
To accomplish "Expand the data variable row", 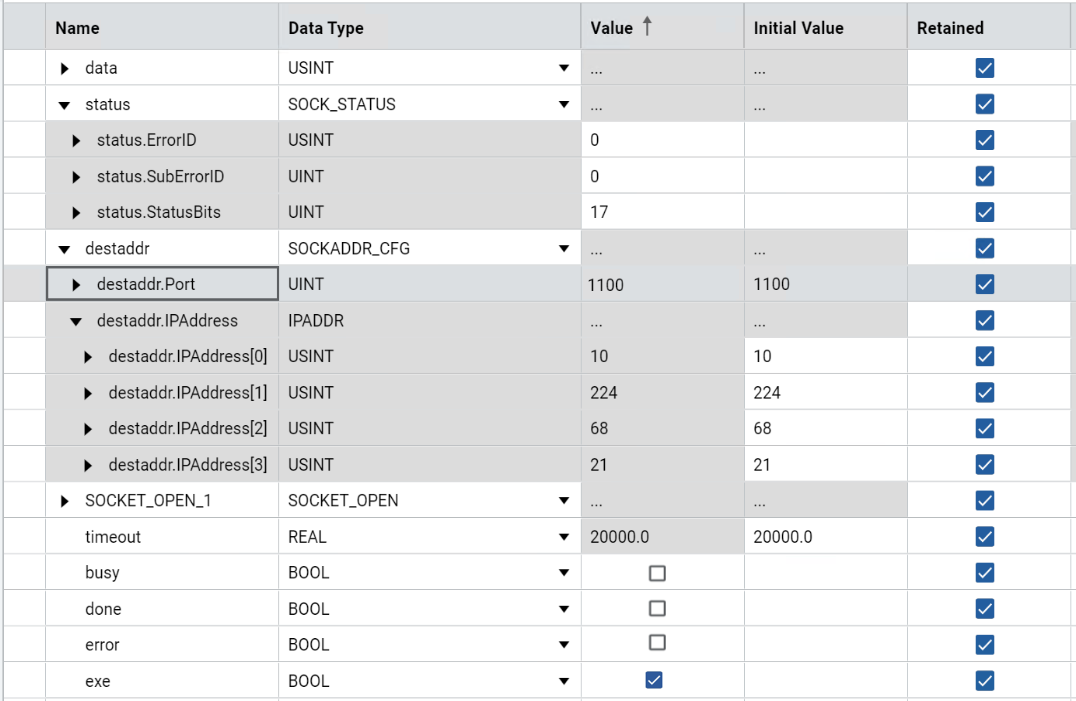I will click(x=65, y=69).
